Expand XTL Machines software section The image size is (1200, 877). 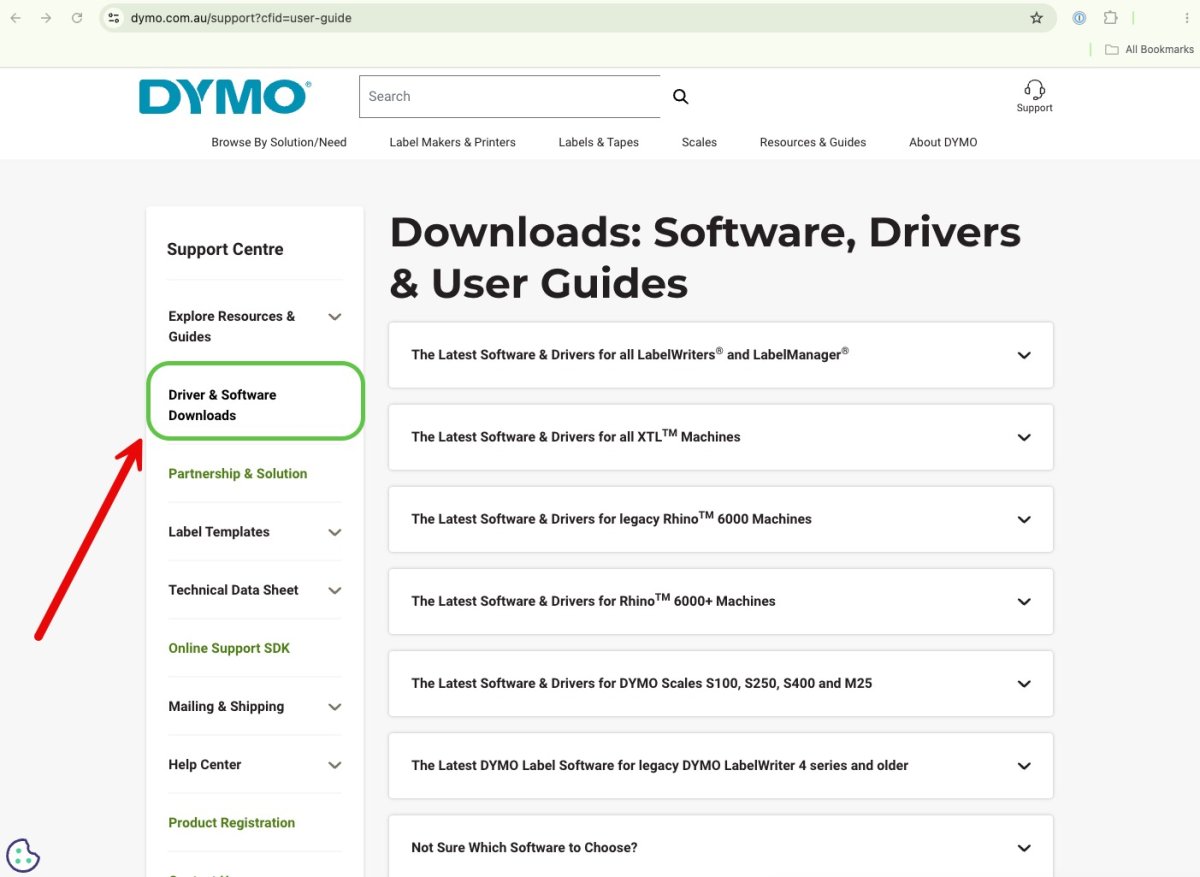point(721,437)
